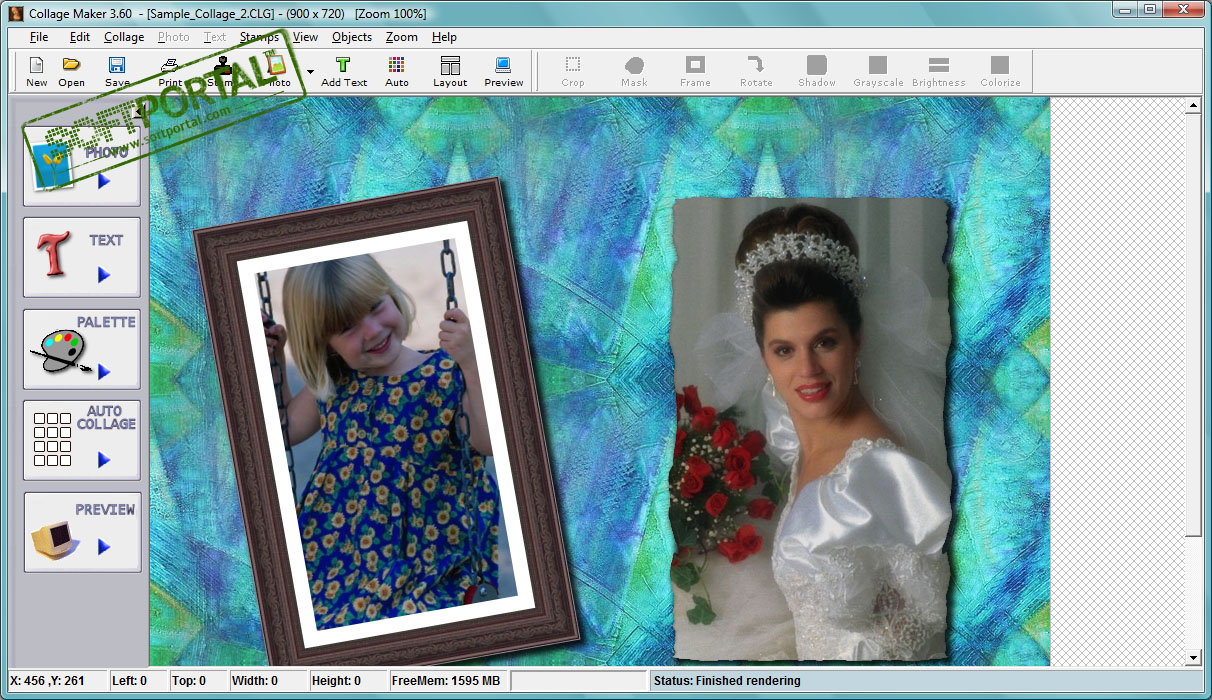Select the bride portrait photo
The image size is (1212, 700).
coord(810,430)
